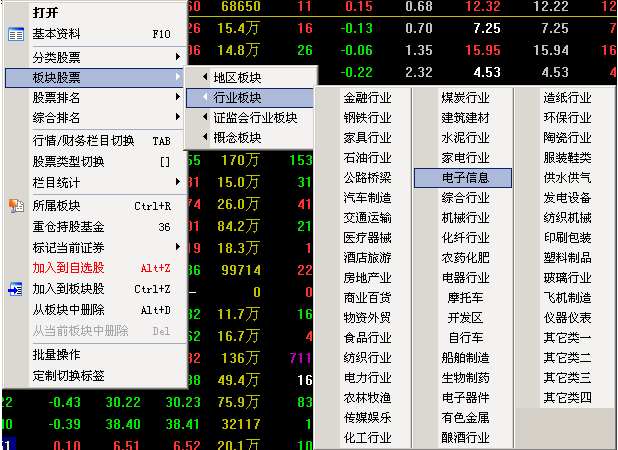Select 传媒娱乐 sector
Screen dimensions: 618x450
coord(367,418)
